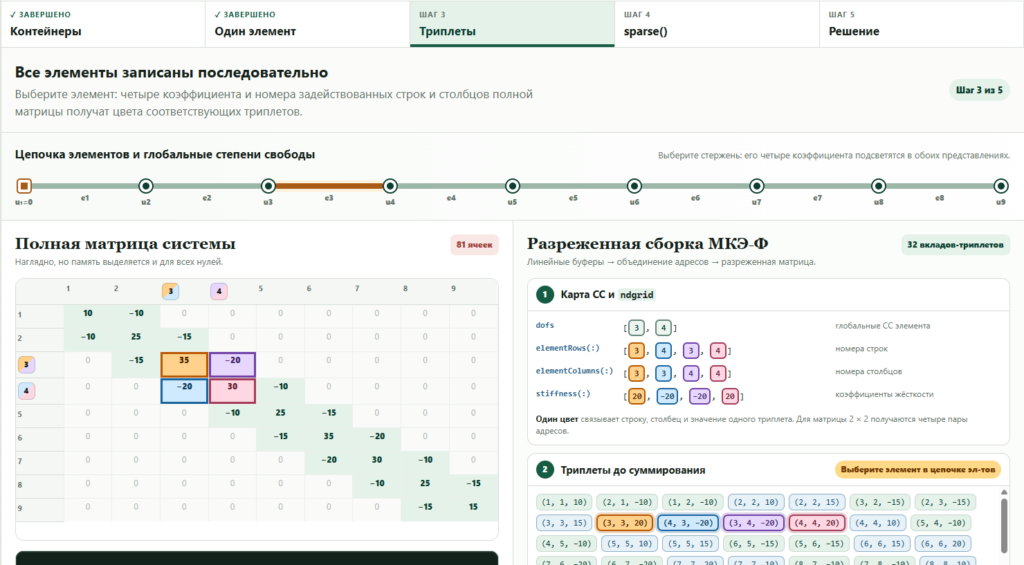Image resolution: width=1024 pixels, height=565 pixels.
Task: Go to the Решение step 5 tab
Action: [921, 24]
